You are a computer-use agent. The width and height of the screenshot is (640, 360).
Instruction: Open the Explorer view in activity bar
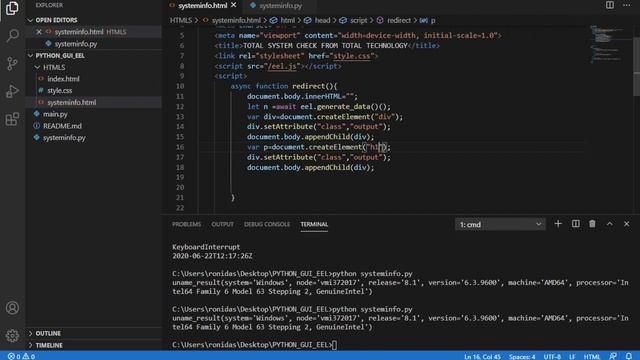pos(12,8)
